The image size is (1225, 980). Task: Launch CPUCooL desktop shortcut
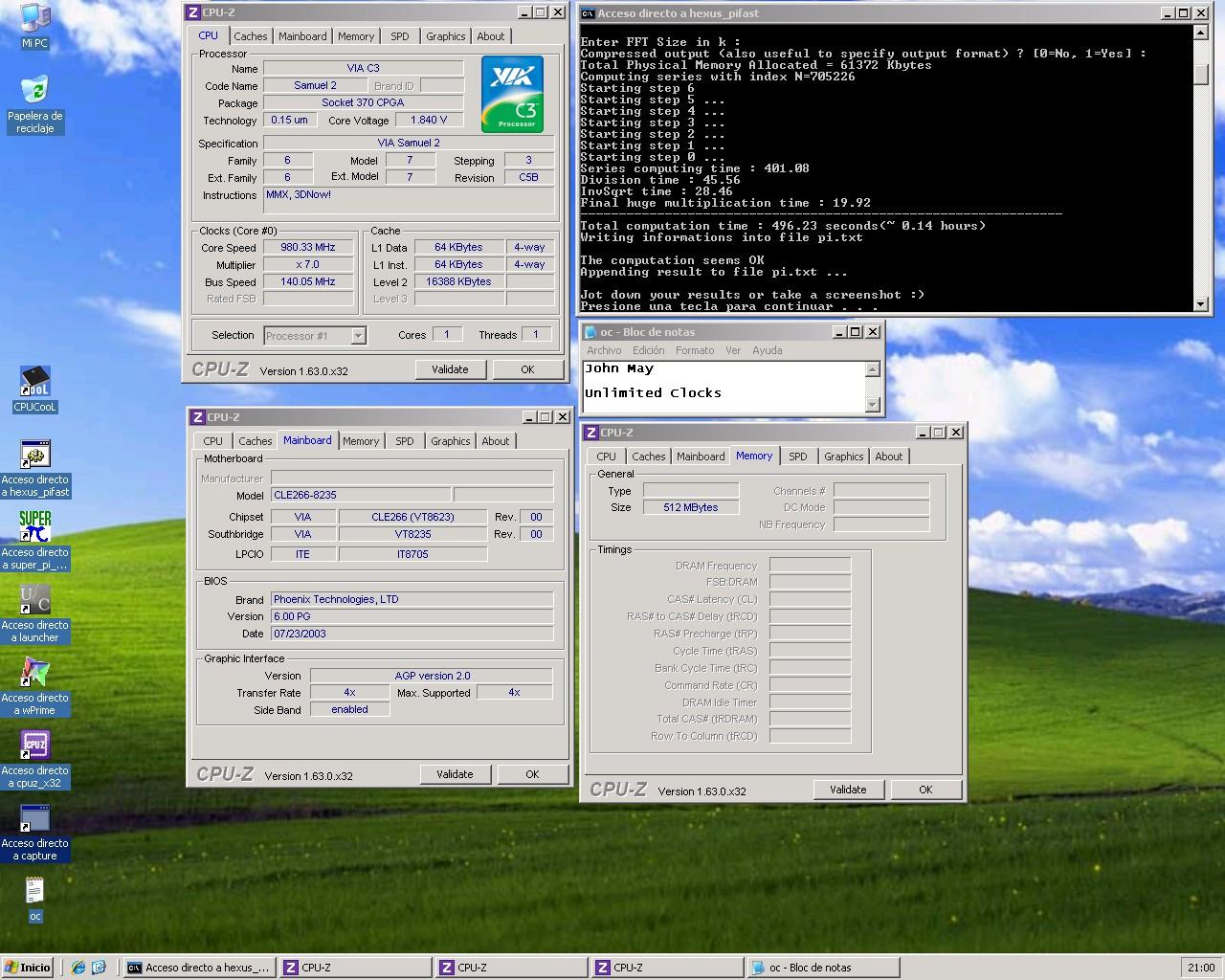pos(35,390)
